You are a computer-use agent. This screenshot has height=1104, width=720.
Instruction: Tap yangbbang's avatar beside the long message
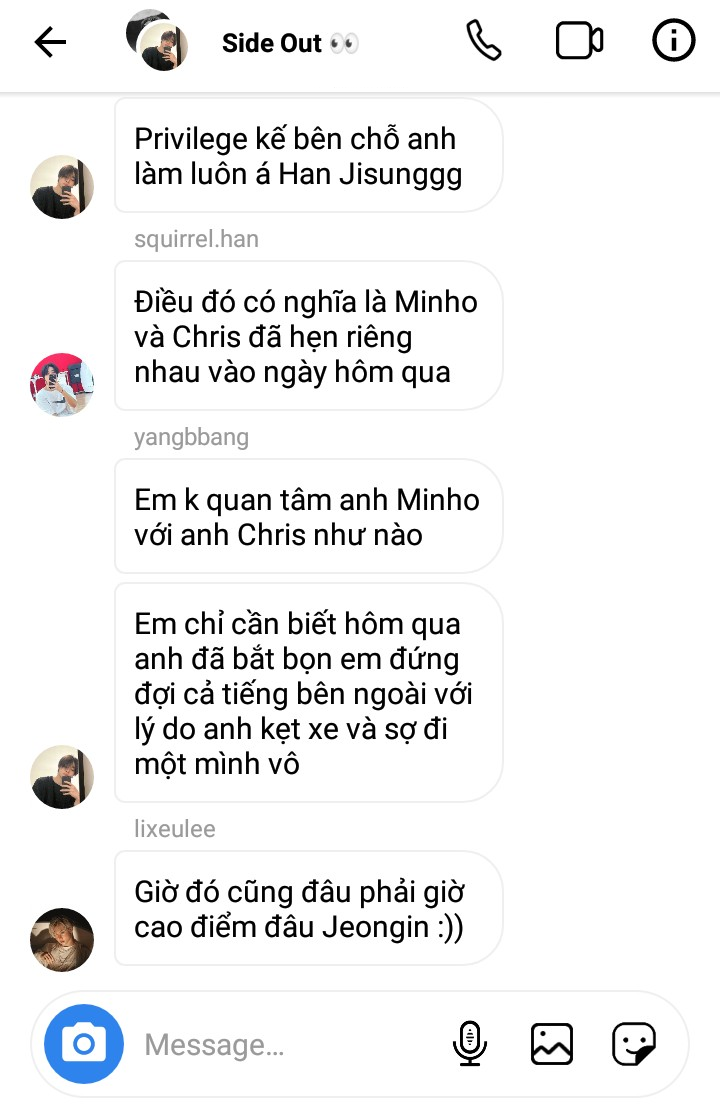tap(62, 777)
